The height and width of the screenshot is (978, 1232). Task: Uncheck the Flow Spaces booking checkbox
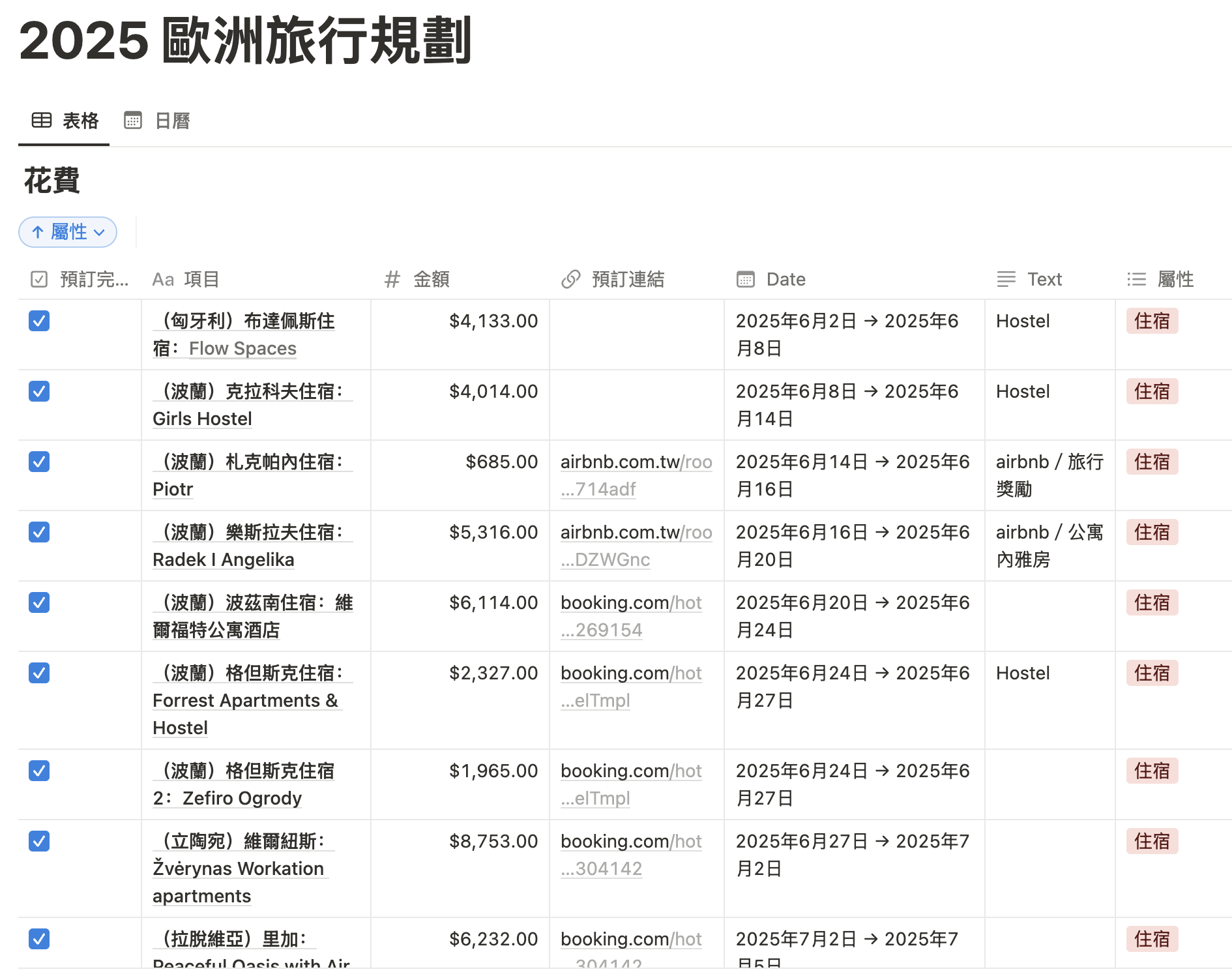(x=39, y=321)
